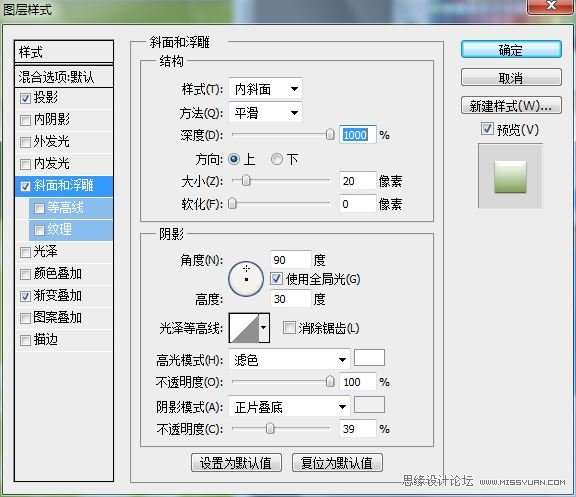Enable the 纹理 sub-option checkbox
The width and height of the screenshot is (576, 497).
(39, 230)
